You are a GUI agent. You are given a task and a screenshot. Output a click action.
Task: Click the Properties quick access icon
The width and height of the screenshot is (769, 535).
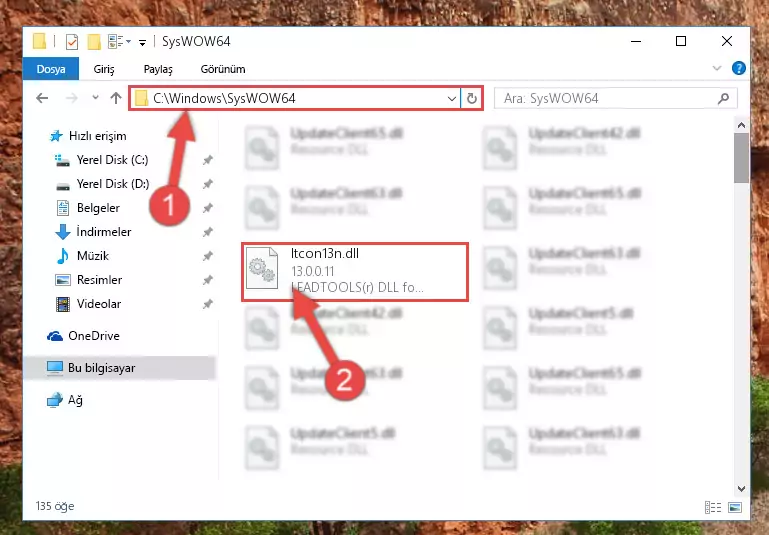click(72, 42)
